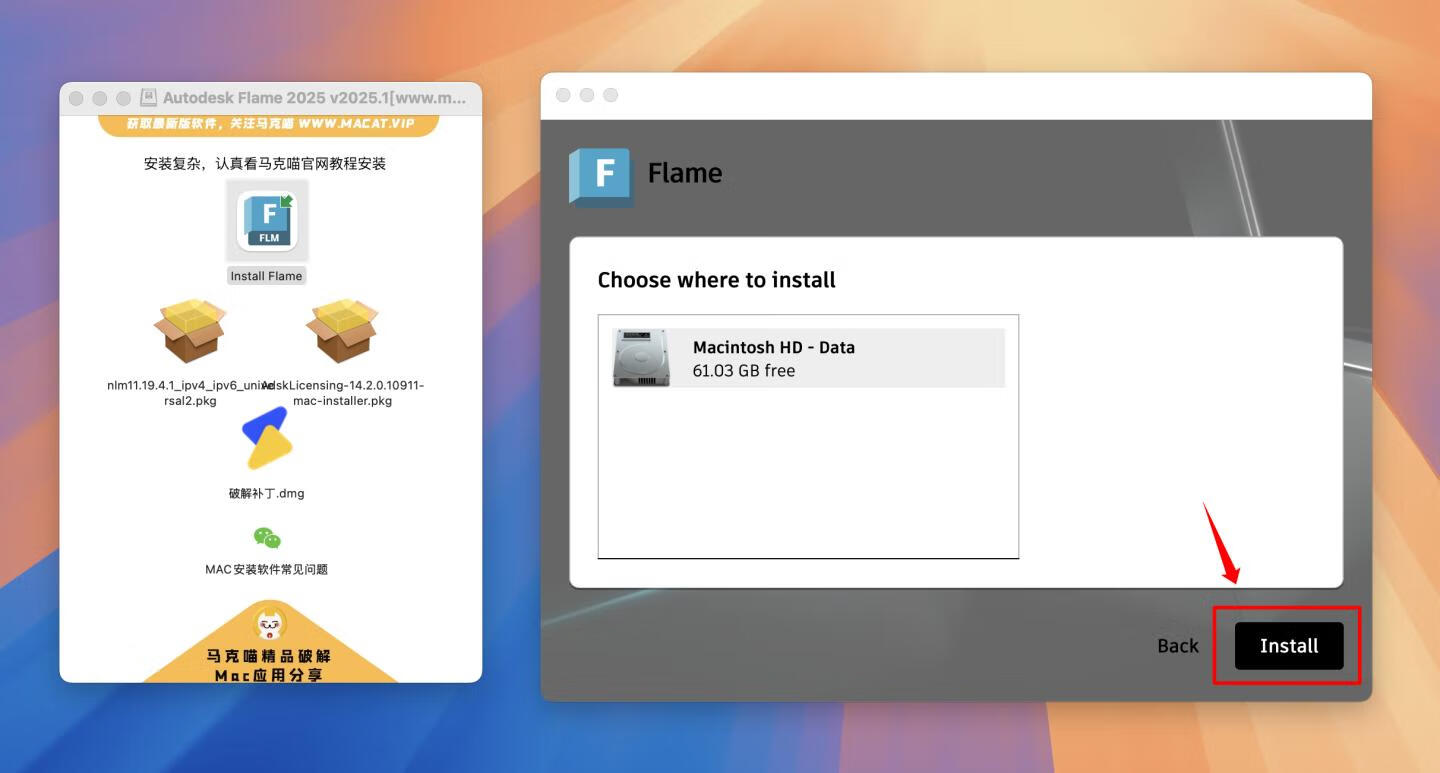This screenshot has height=773, width=1440.
Task: Click the document proxy icon in Finder title bar
Action: (147, 97)
